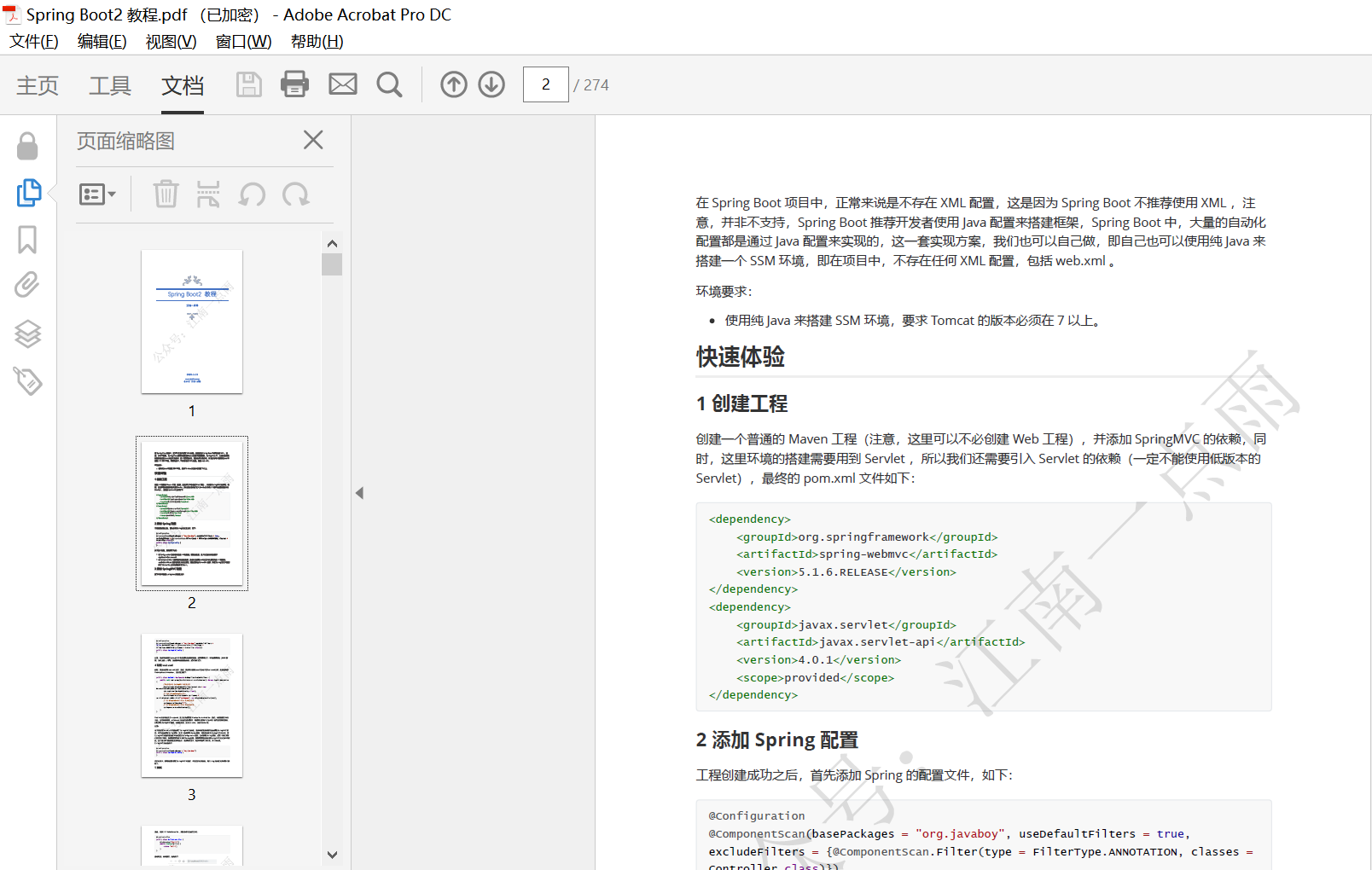The image size is (1372, 870).
Task: Click the 5.1.6.RELEASE version code line
Action: [x=846, y=572]
